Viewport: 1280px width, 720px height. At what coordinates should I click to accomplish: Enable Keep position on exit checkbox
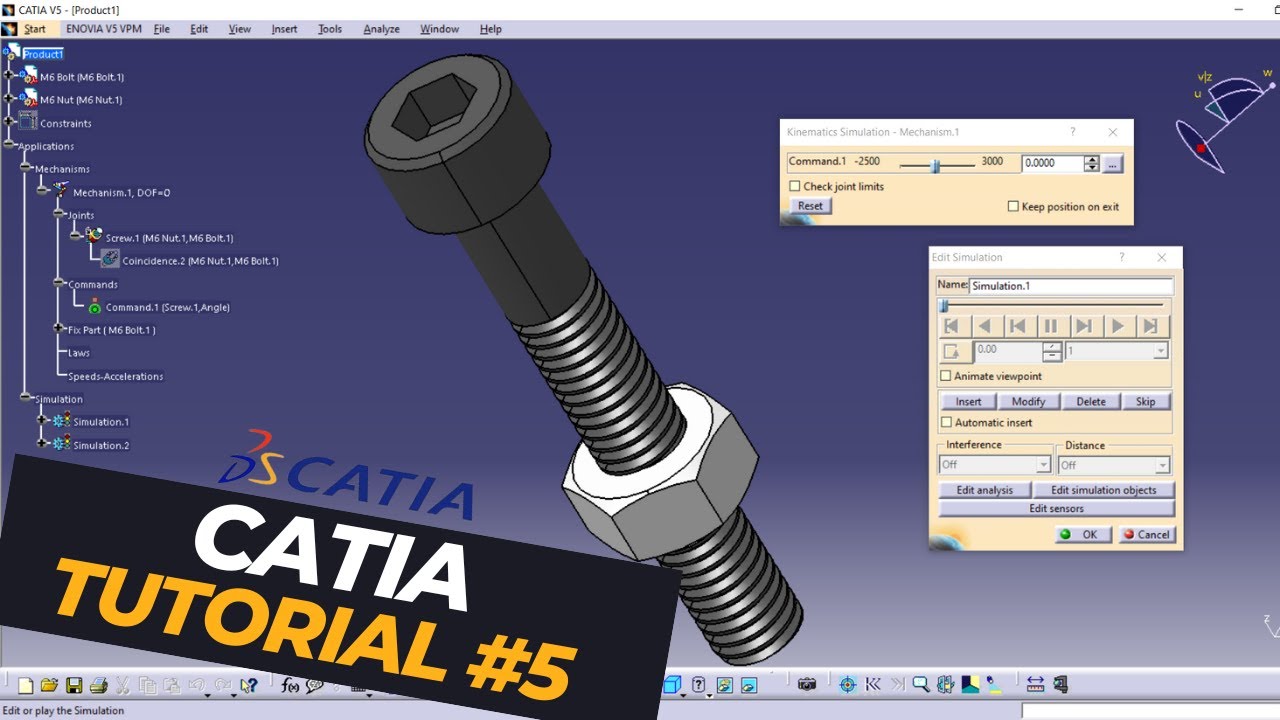(1013, 206)
